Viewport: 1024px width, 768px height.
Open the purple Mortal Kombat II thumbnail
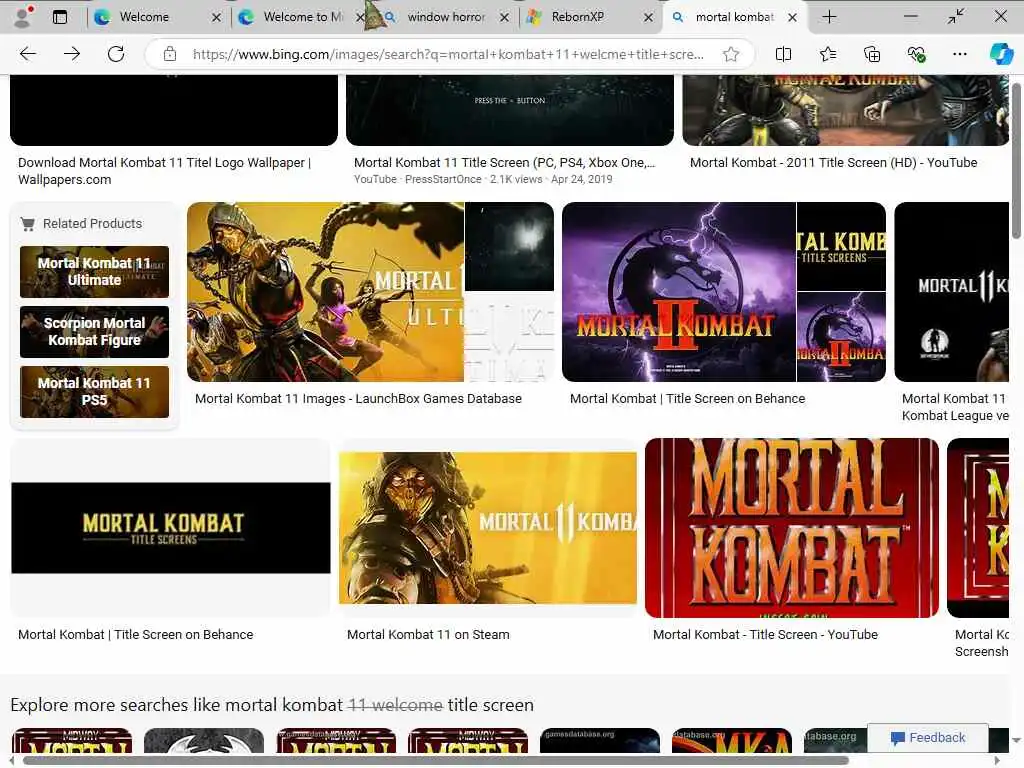679,292
